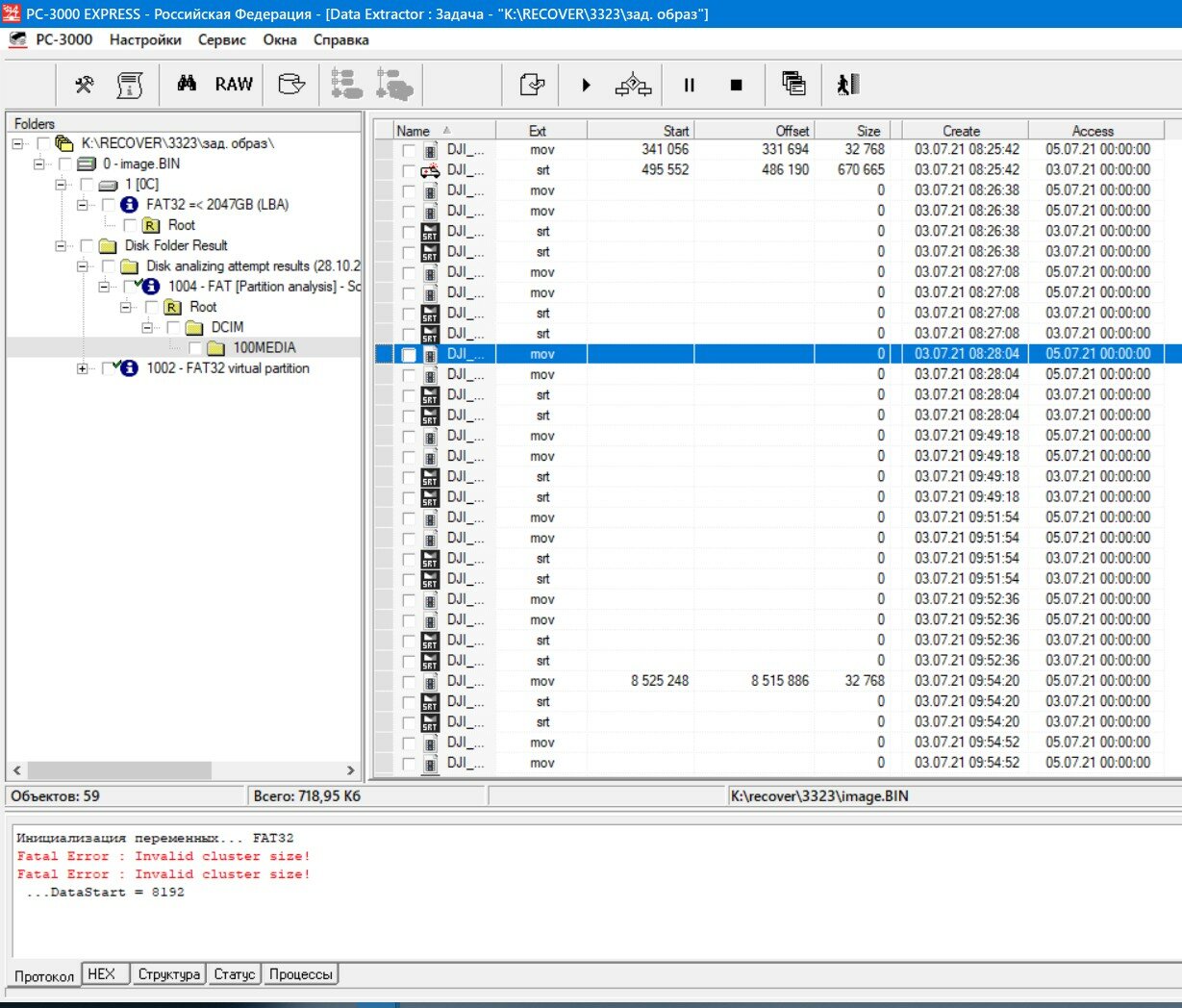Click the info icon beside 1002 - FAT32 virtual partition
1182x1008 pixels.
coord(129,368)
